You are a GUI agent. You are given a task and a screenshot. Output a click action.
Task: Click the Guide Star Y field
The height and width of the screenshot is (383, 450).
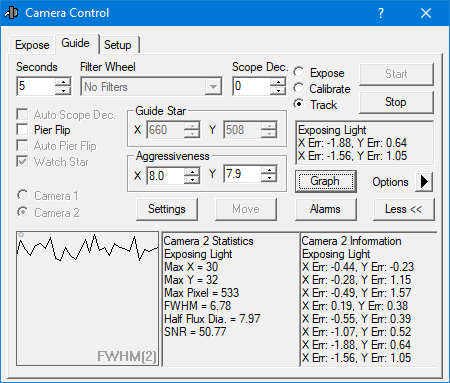[x=242, y=130]
